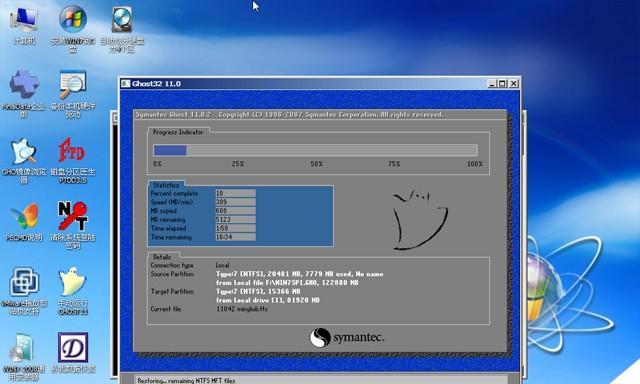Click the 50% progress scale label
Image resolution: width=640 pixels, height=384 pixels.
316,164
